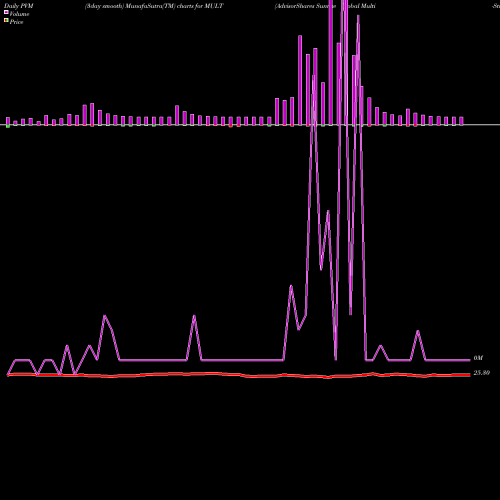Click the Volume legend color swatch

[x=6, y=12]
